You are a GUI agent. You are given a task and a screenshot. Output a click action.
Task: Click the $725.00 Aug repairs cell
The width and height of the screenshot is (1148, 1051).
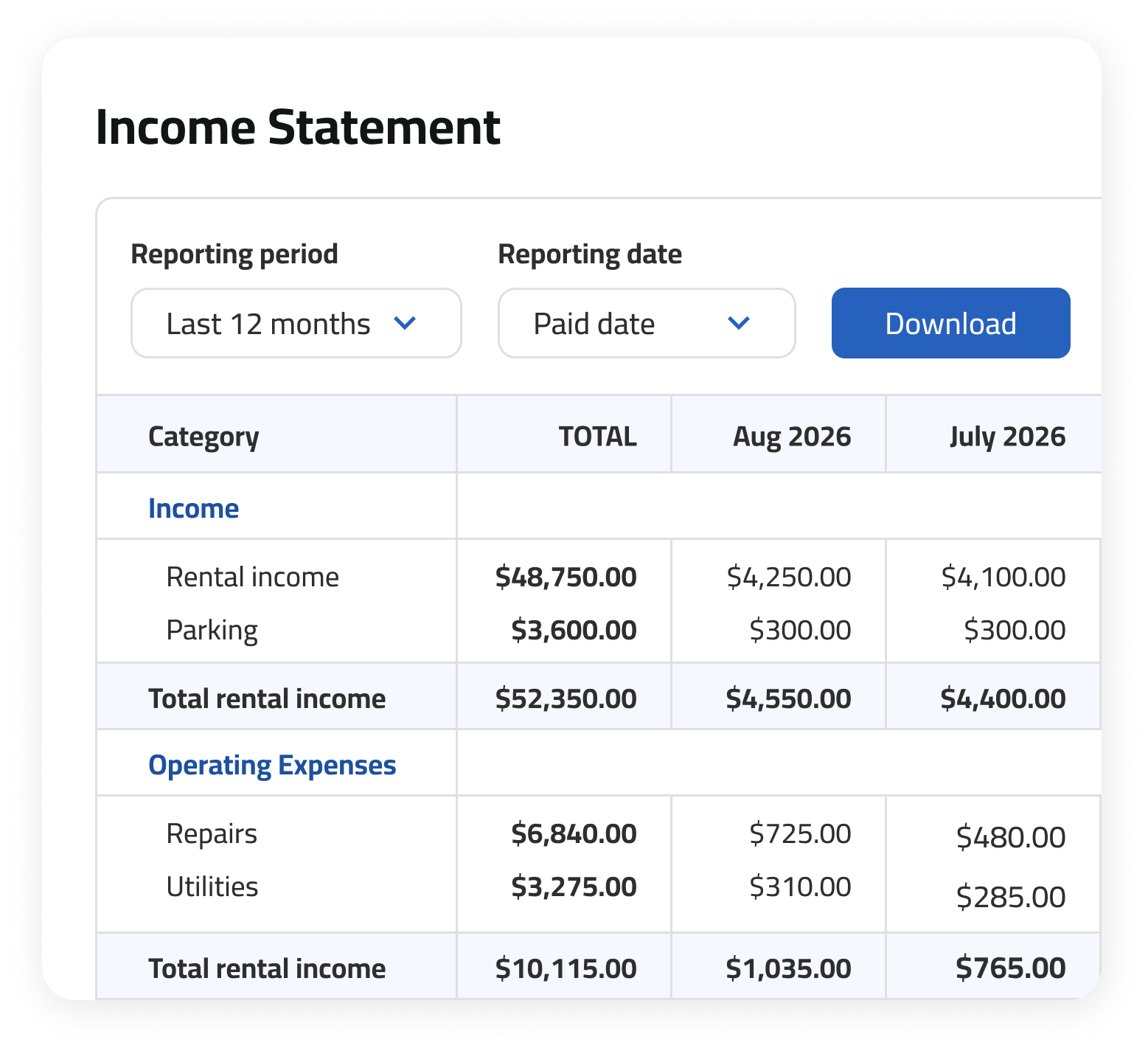pos(800,833)
